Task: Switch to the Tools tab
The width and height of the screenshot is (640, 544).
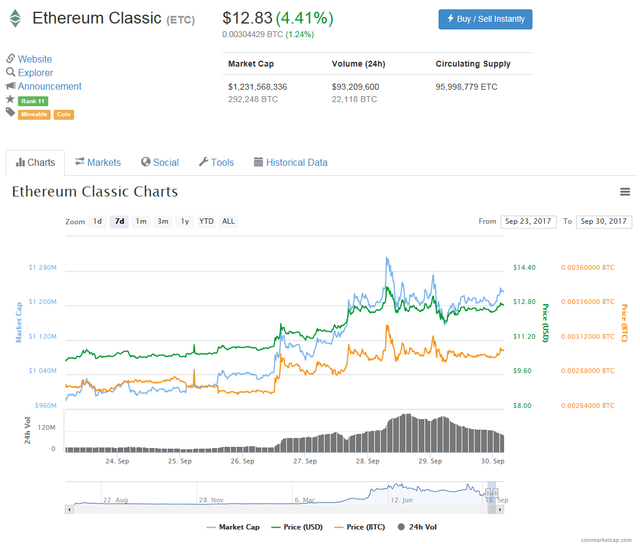Action: (x=216, y=162)
